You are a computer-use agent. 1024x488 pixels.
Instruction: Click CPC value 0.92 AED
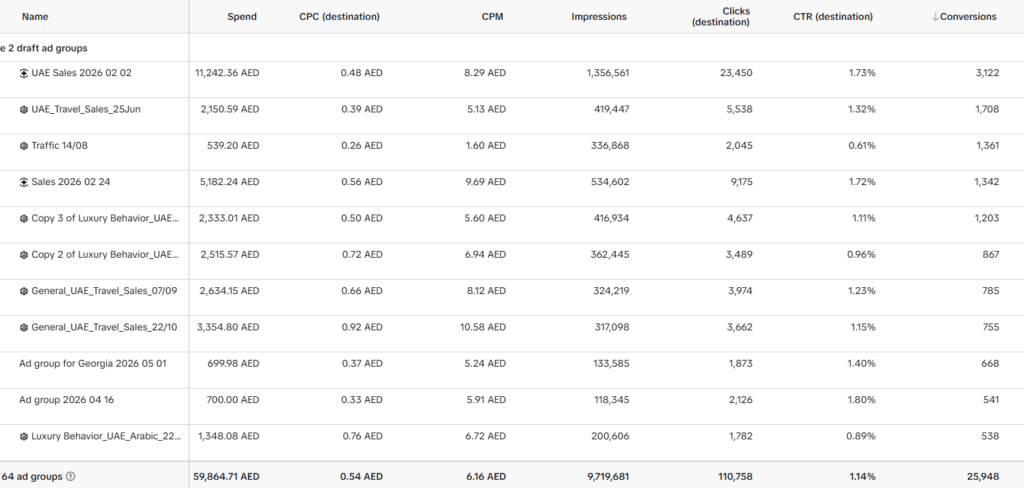(x=361, y=327)
